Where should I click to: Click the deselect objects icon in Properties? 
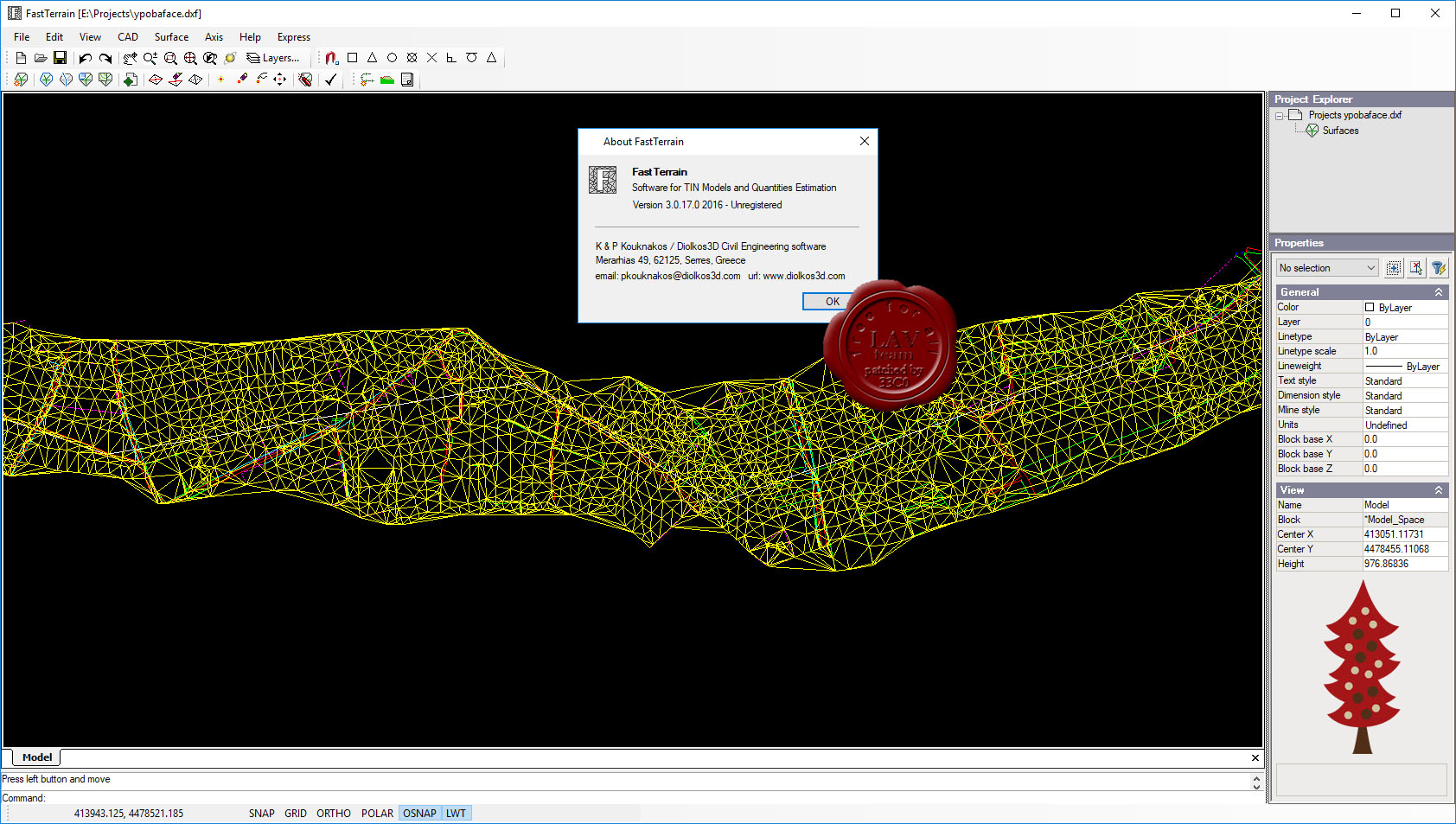point(1416,268)
